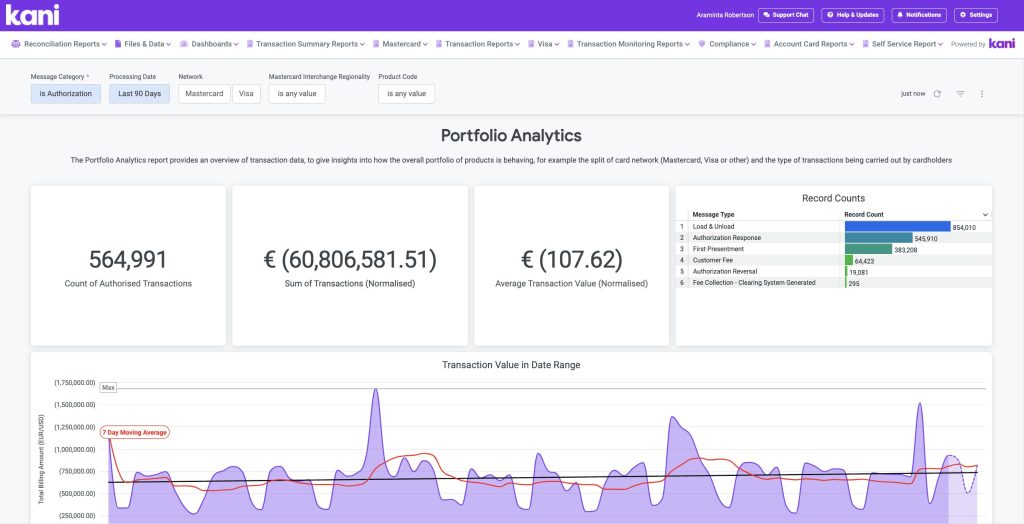1024x524 pixels.
Task: Set the Product Code filter value
Action: tap(406, 94)
